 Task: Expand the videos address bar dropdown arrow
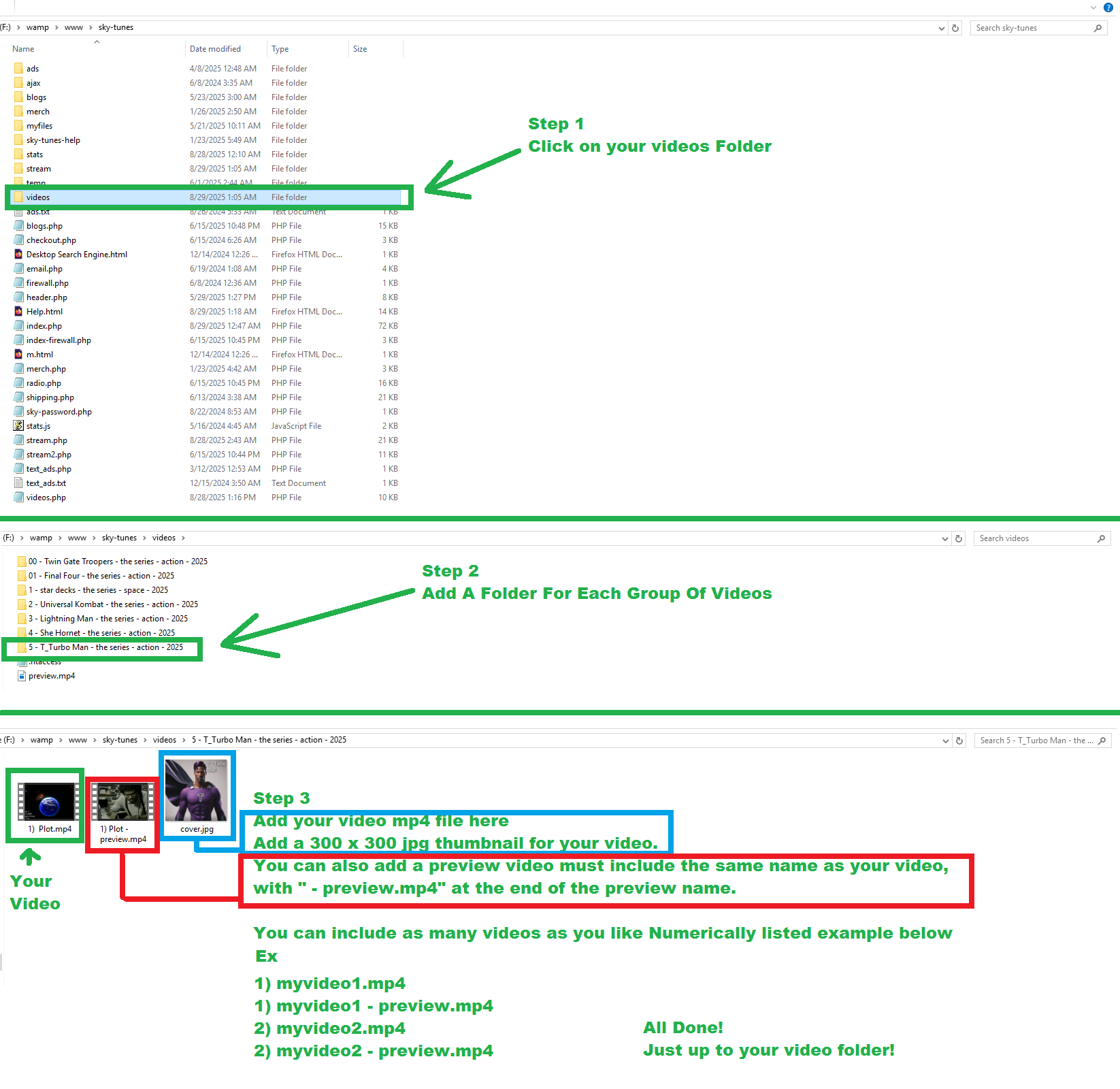[944, 538]
